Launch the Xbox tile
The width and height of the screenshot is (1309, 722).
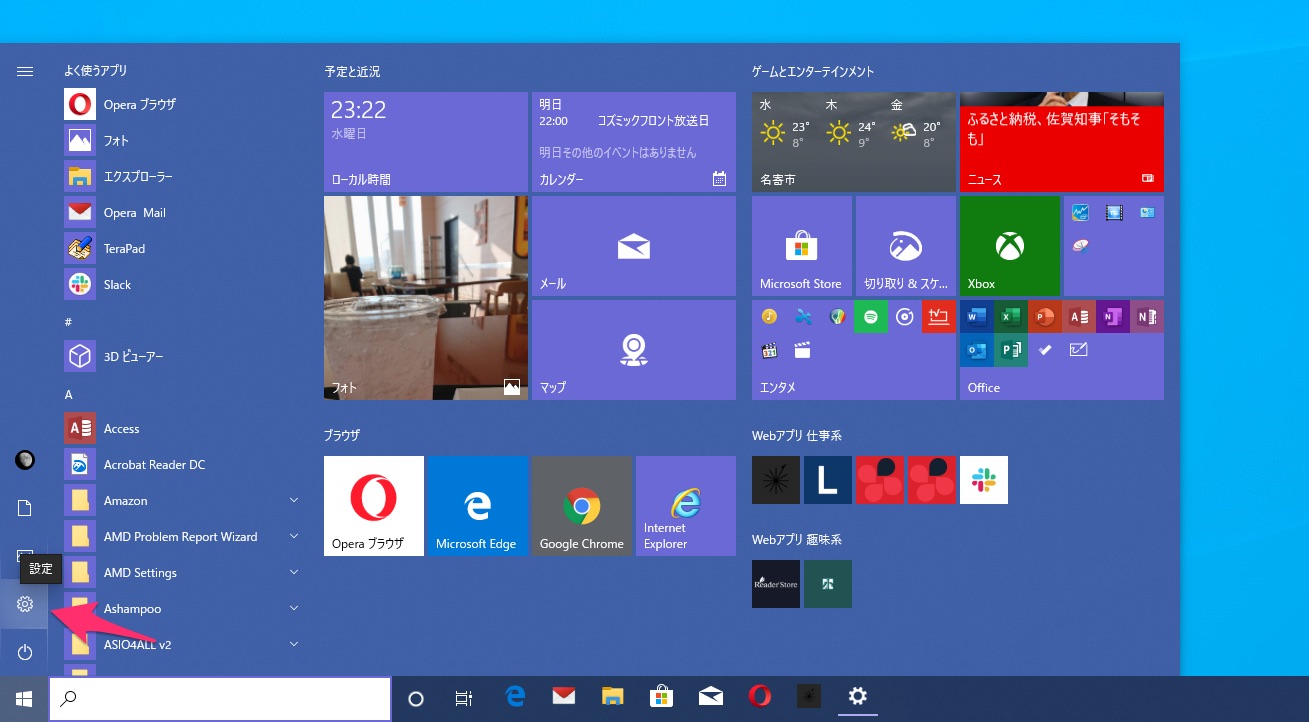1010,246
